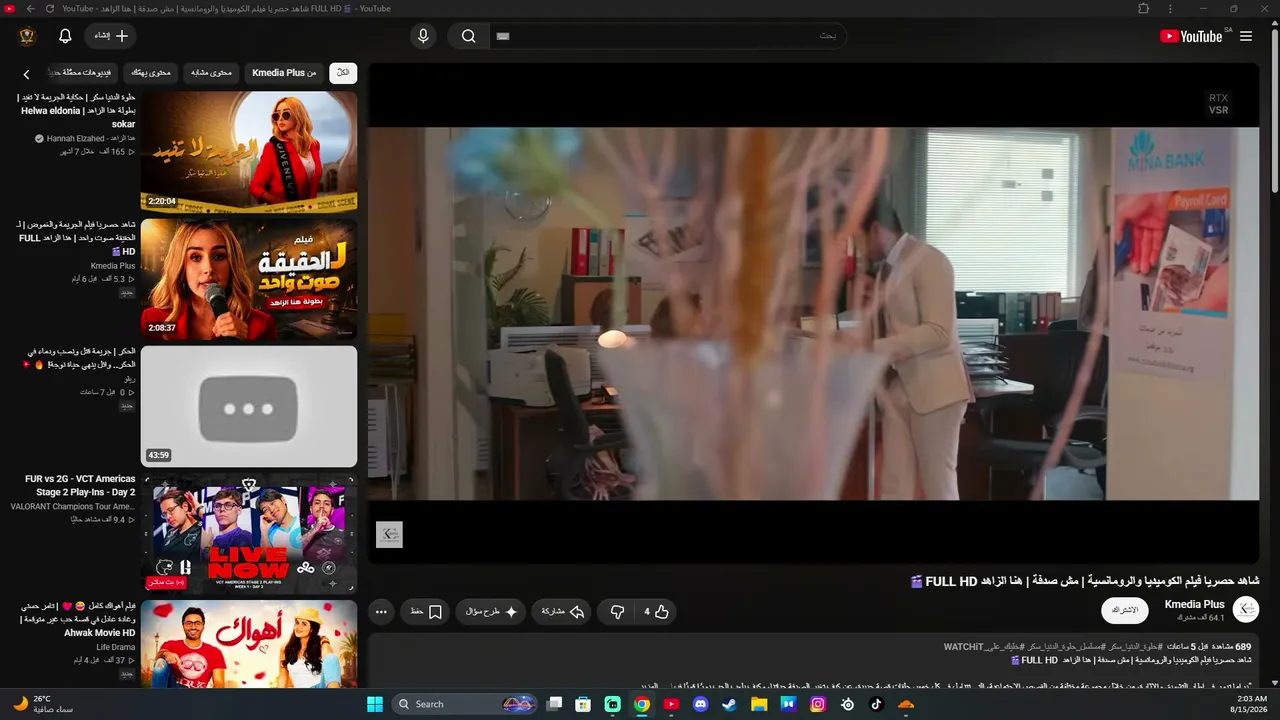The image size is (1280, 720).
Task: Save the video (حفظ) to playlist
Action: point(426,612)
